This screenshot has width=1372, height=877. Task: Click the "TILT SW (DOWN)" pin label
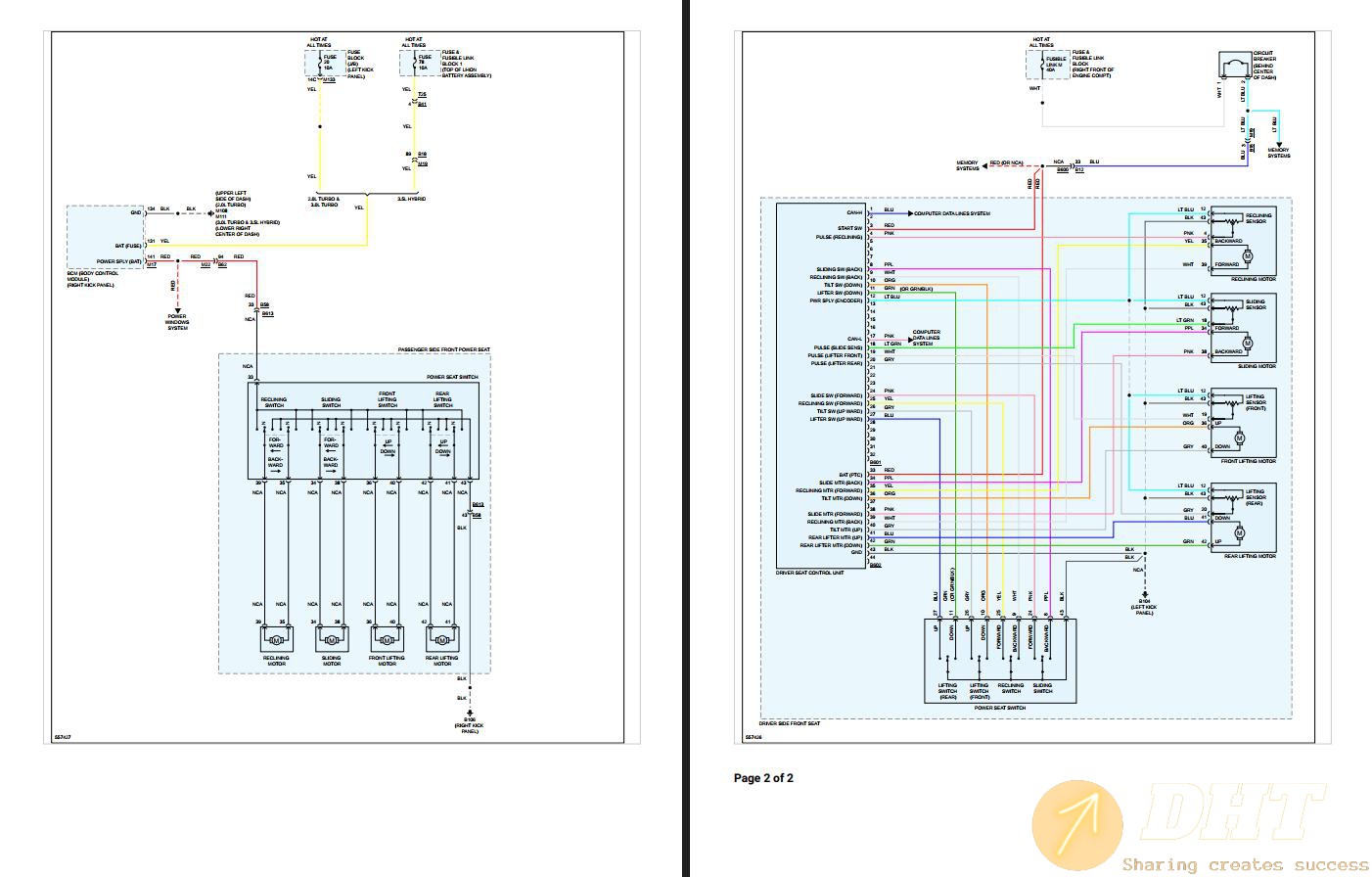tap(843, 285)
